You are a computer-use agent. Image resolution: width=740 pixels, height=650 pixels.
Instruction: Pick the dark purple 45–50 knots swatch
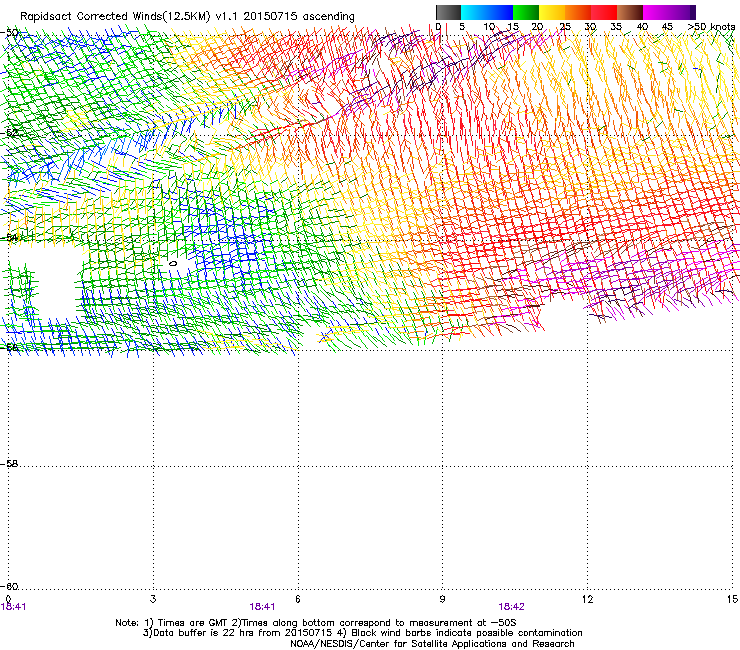(x=682, y=12)
